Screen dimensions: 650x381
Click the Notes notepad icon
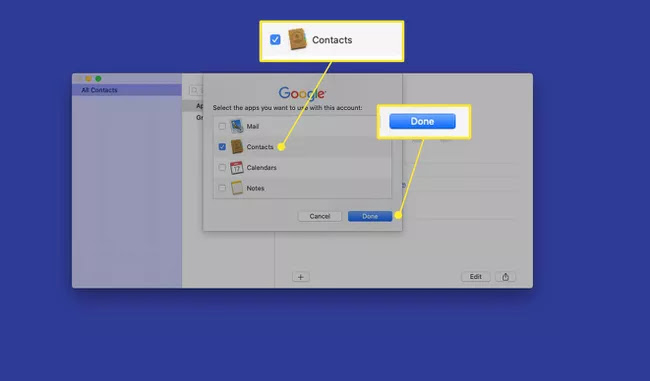(x=237, y=188)
